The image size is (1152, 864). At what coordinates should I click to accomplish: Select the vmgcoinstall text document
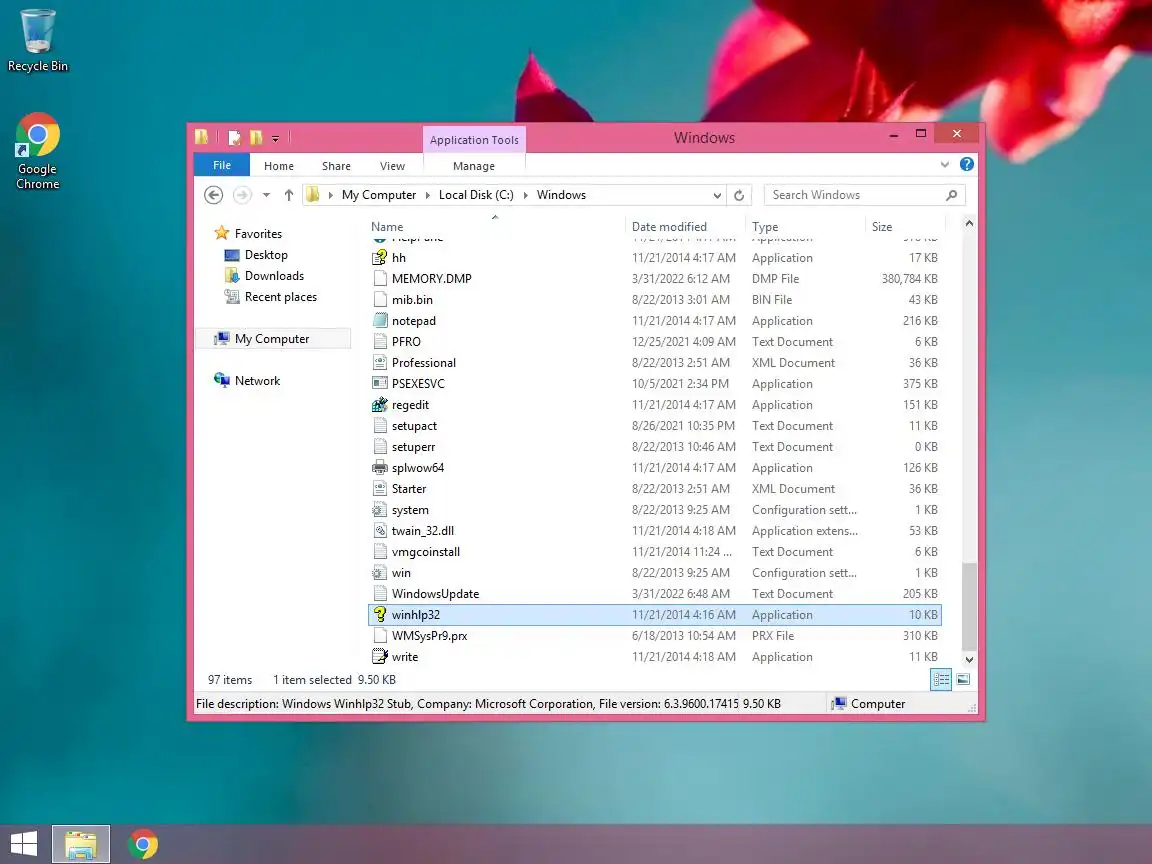[x=655, y=552]
